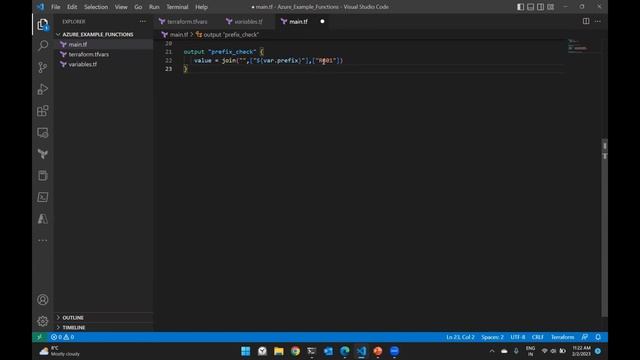Click the editor vertical scrollbar
The height and width of the screenshot is (360, 640).
604,227
